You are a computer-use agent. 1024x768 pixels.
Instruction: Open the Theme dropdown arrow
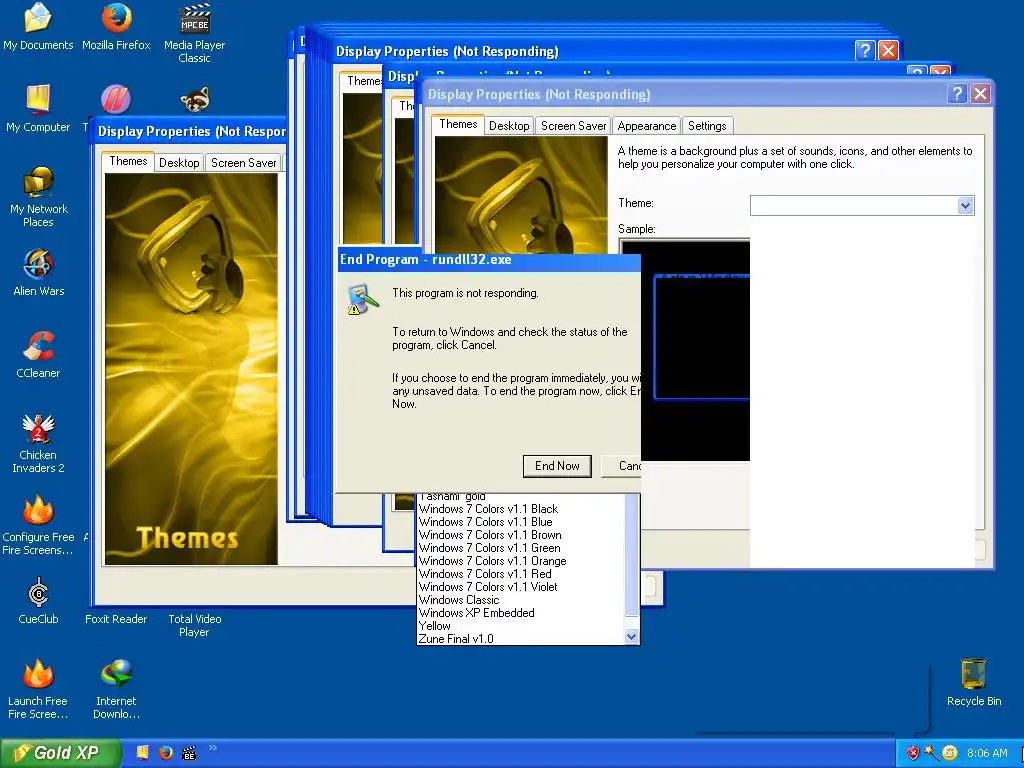[x=965, y=206]
